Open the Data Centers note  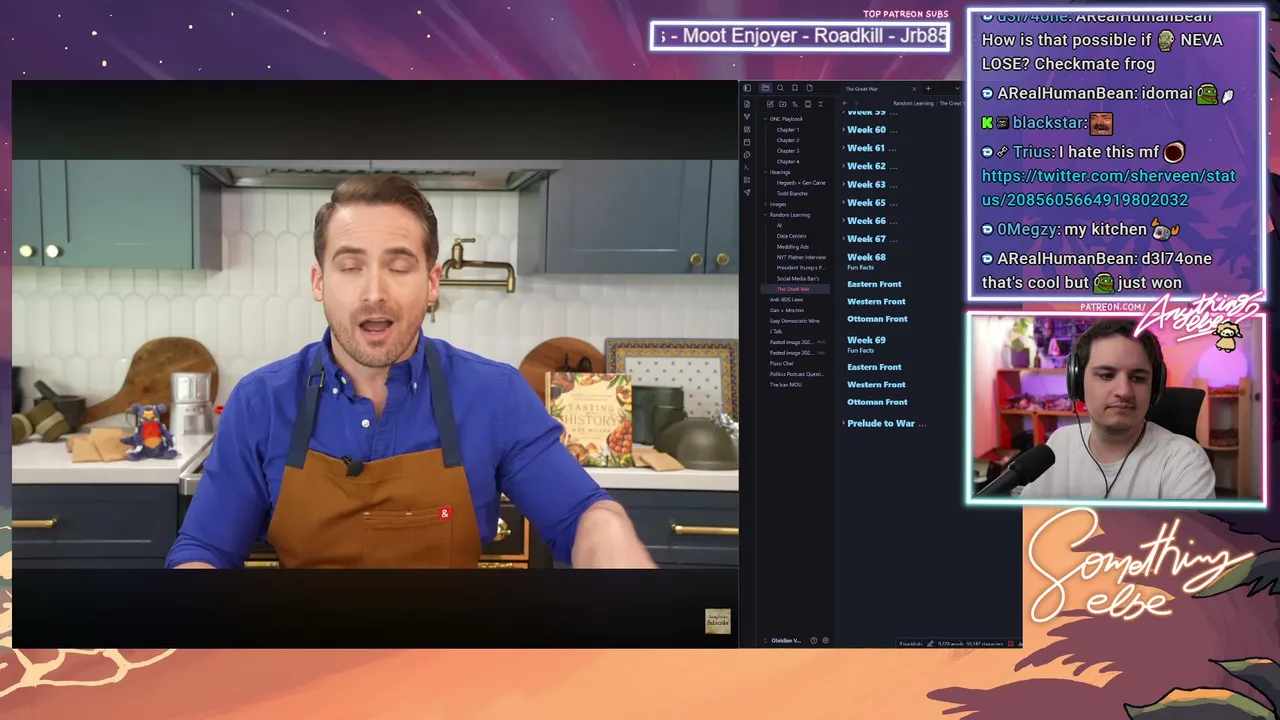791,236
